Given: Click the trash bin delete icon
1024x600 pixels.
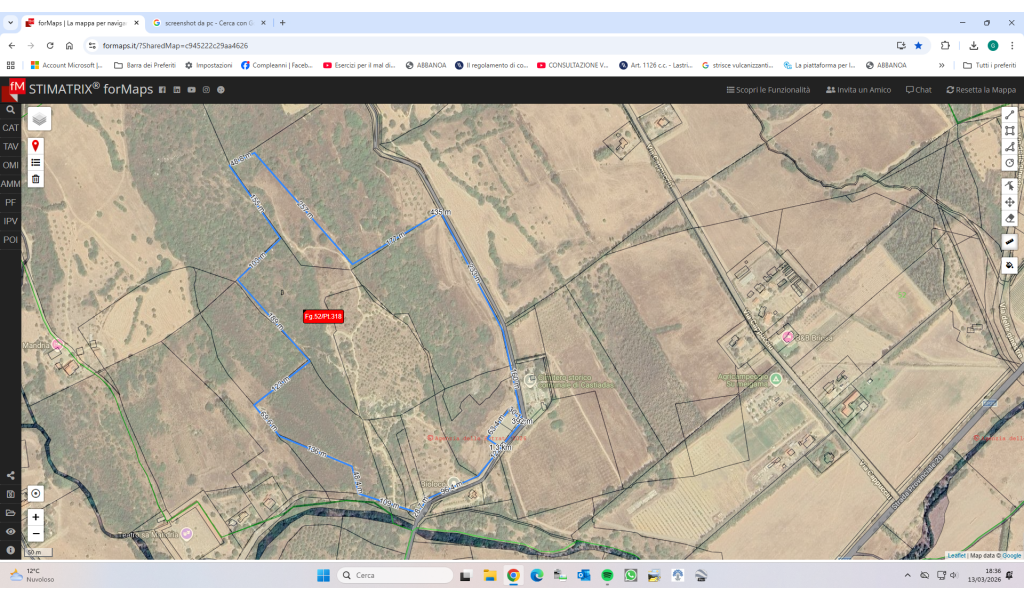Looking at the screenshot, I should 36,179.
